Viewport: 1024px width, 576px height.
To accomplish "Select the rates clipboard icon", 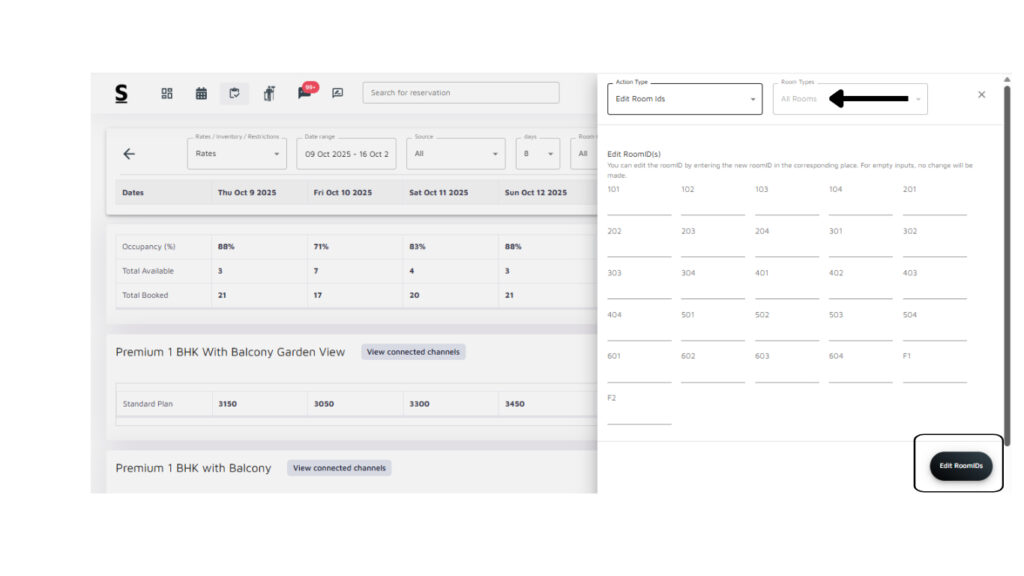I will pyautogui.click(x=234, y=93).
